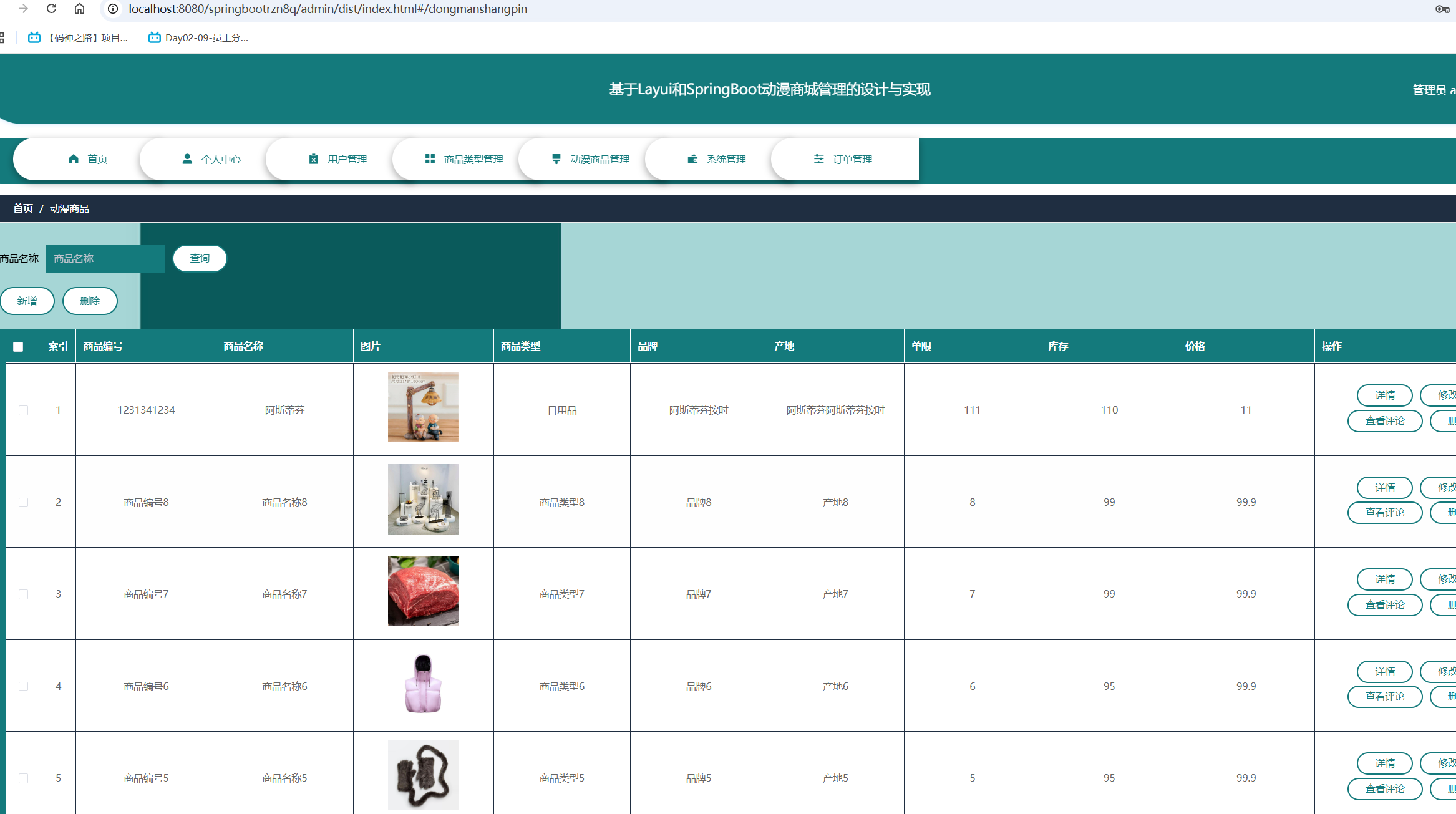Click 详情 for 商品名称8

coord(1385,487)
